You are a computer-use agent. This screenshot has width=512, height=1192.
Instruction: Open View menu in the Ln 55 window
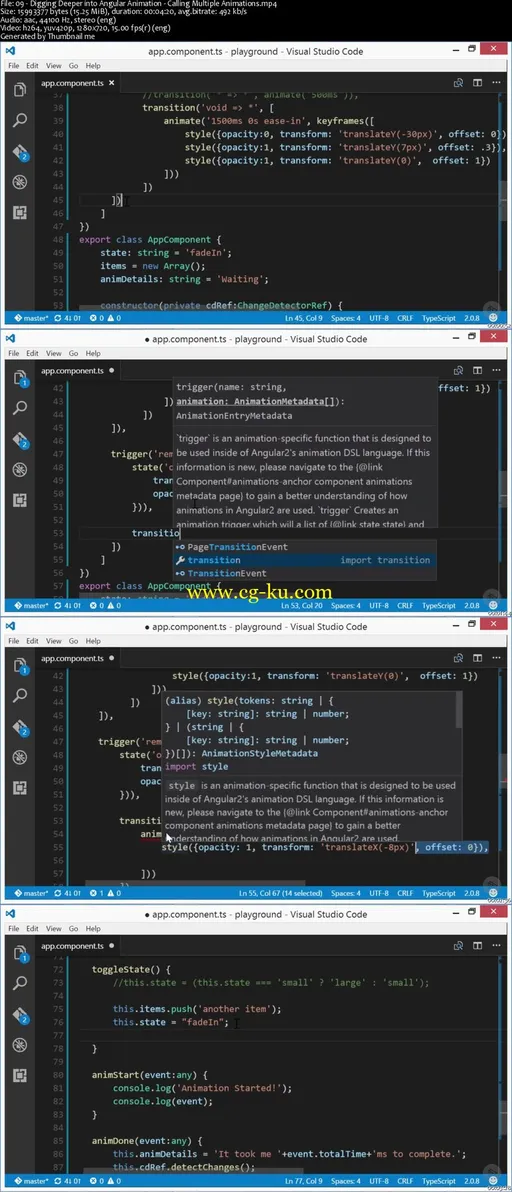54,641
